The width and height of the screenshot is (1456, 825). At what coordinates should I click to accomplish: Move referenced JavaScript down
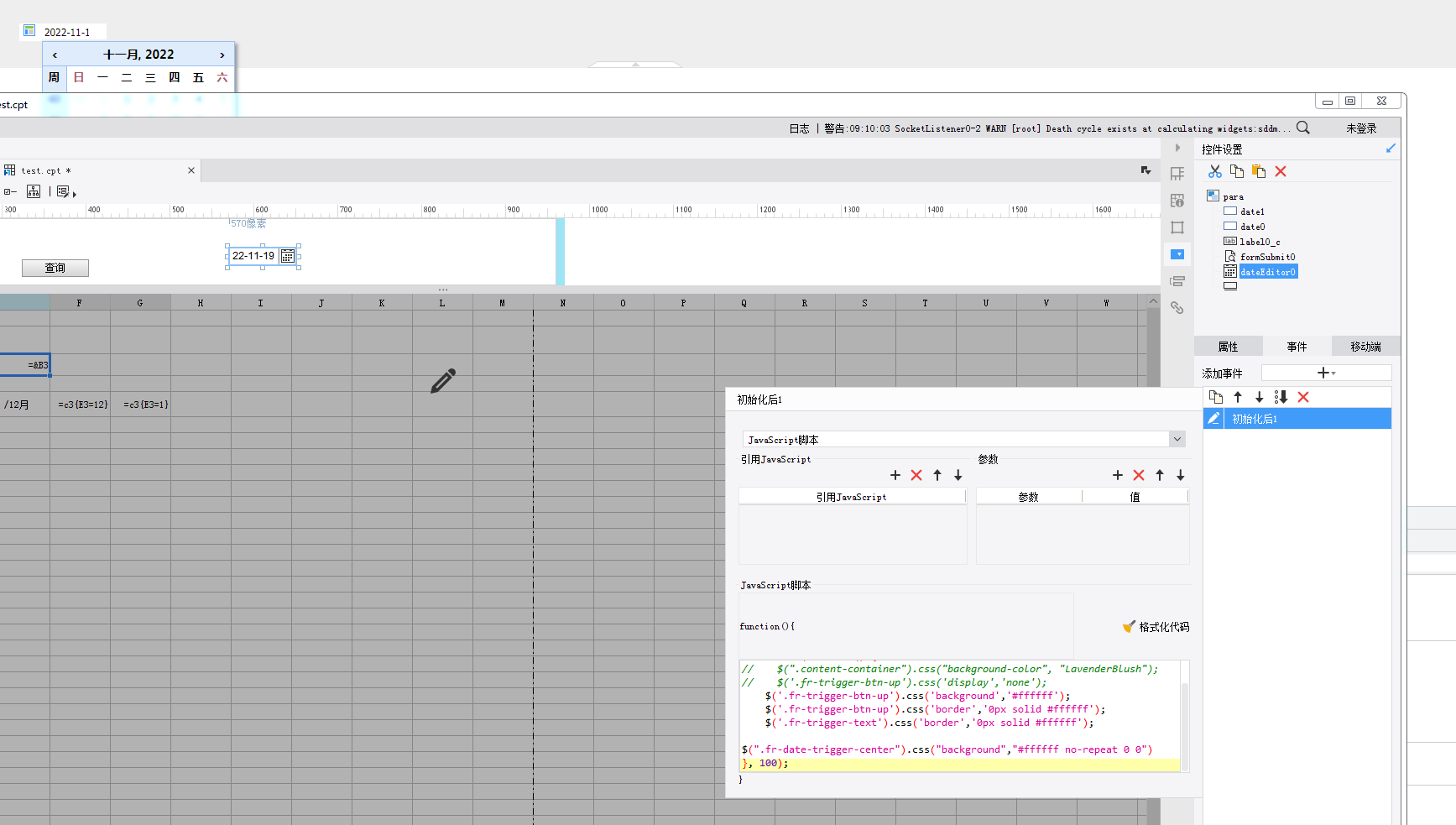point(958,475)
